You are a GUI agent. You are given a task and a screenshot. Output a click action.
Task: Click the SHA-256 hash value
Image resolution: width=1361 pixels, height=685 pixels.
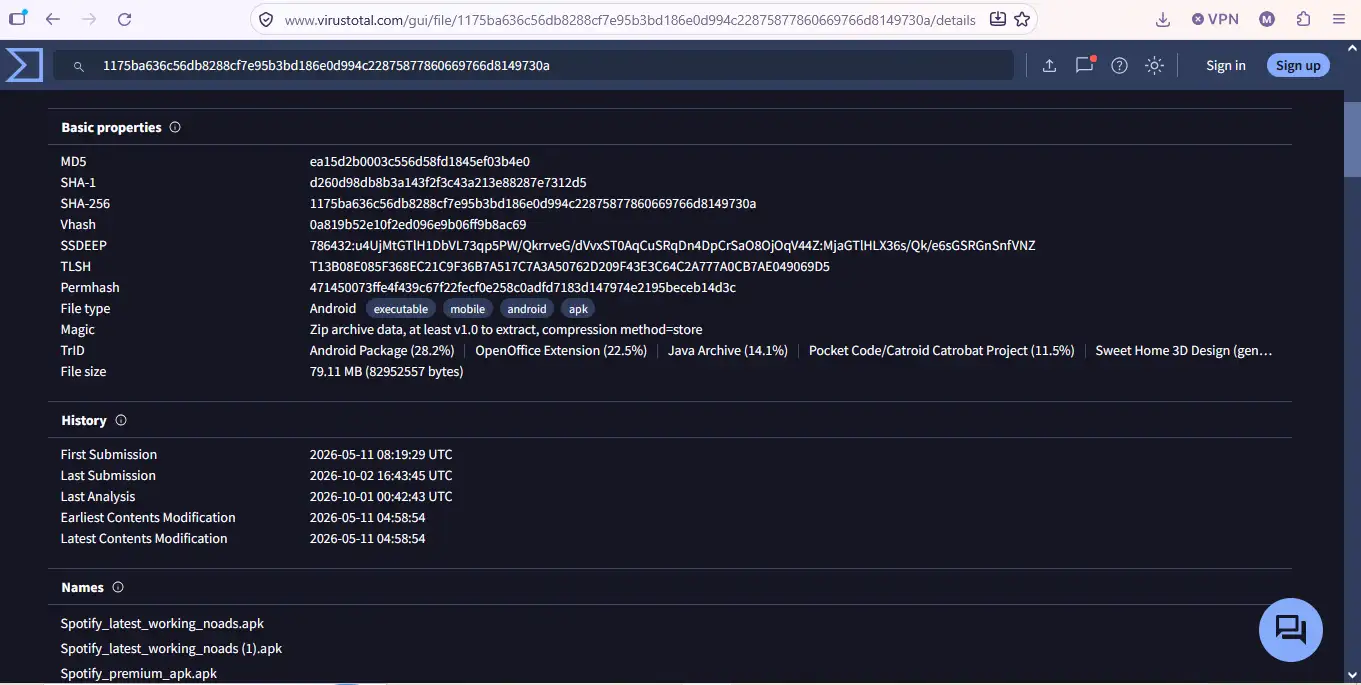[533, 203]
